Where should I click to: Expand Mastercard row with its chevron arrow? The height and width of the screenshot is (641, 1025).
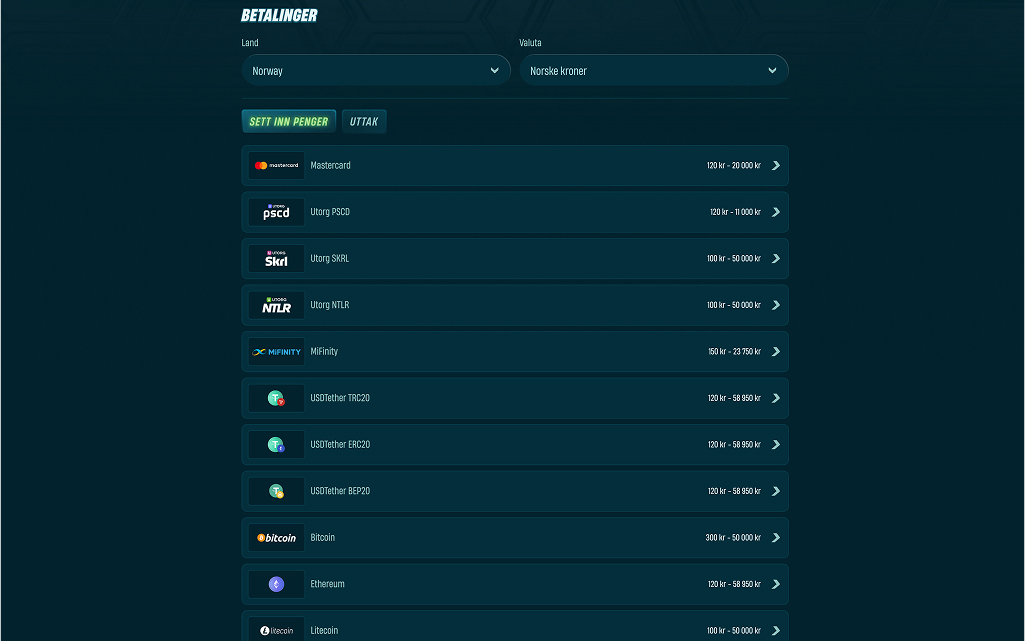point(776,165)
